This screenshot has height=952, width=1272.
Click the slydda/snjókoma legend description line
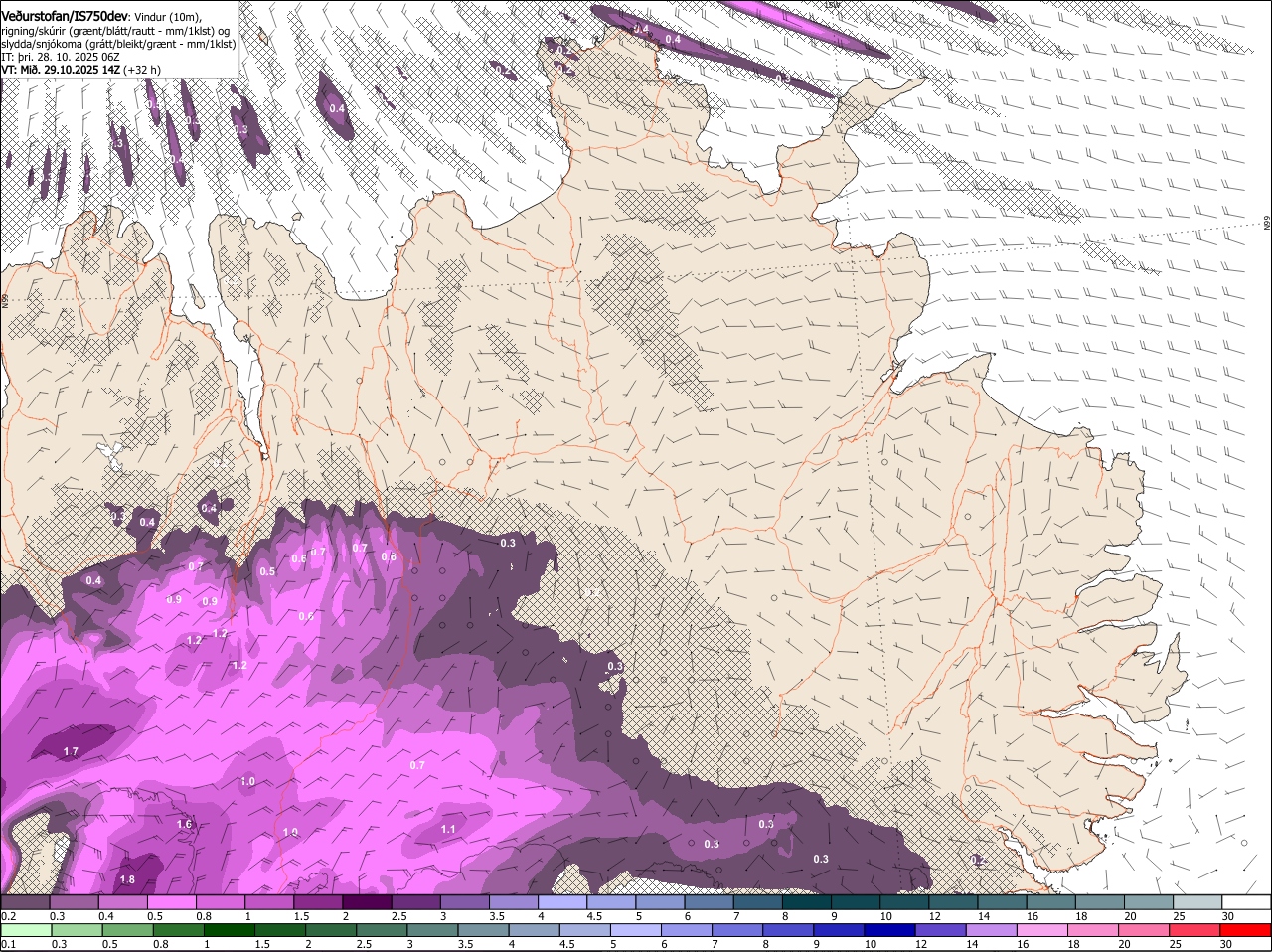click(118, 44)
